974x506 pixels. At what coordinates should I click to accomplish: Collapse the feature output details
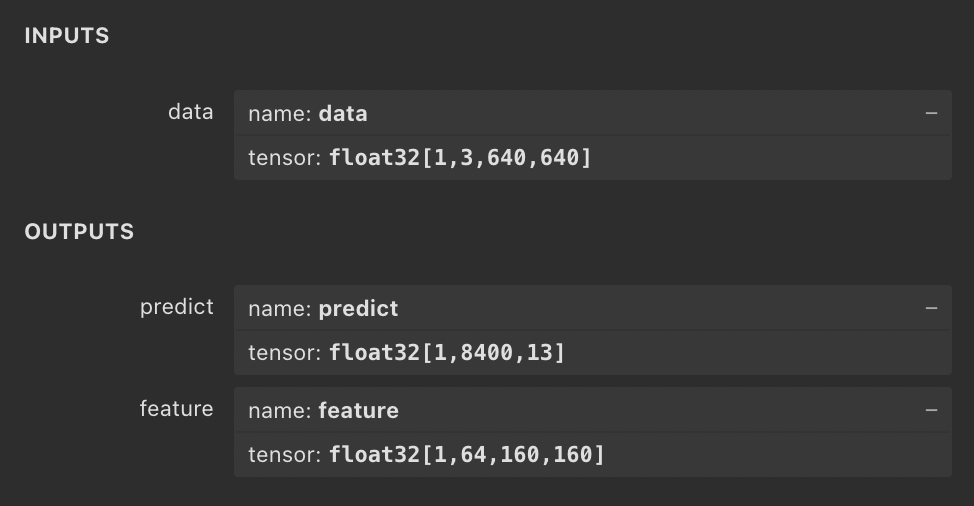931,410
